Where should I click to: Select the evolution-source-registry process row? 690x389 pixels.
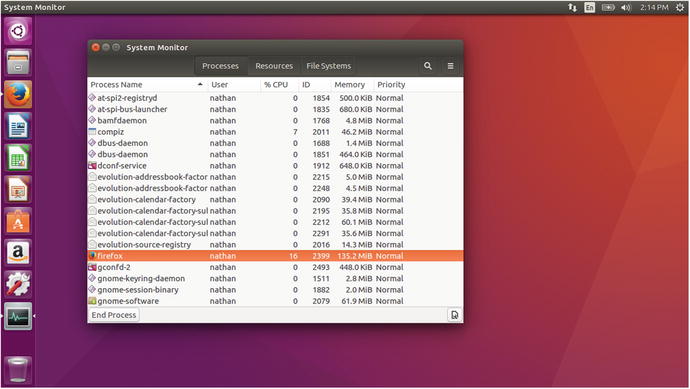(275, 245)
